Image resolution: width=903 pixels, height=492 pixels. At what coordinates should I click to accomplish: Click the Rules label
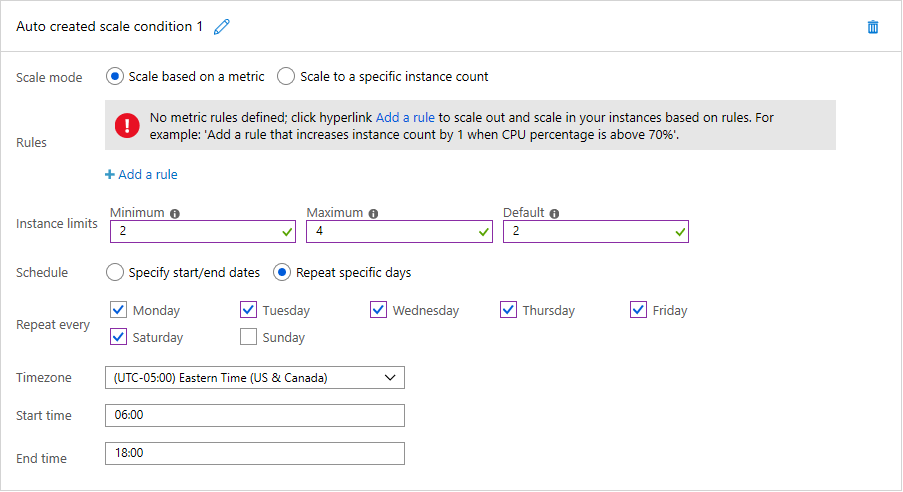31,143
